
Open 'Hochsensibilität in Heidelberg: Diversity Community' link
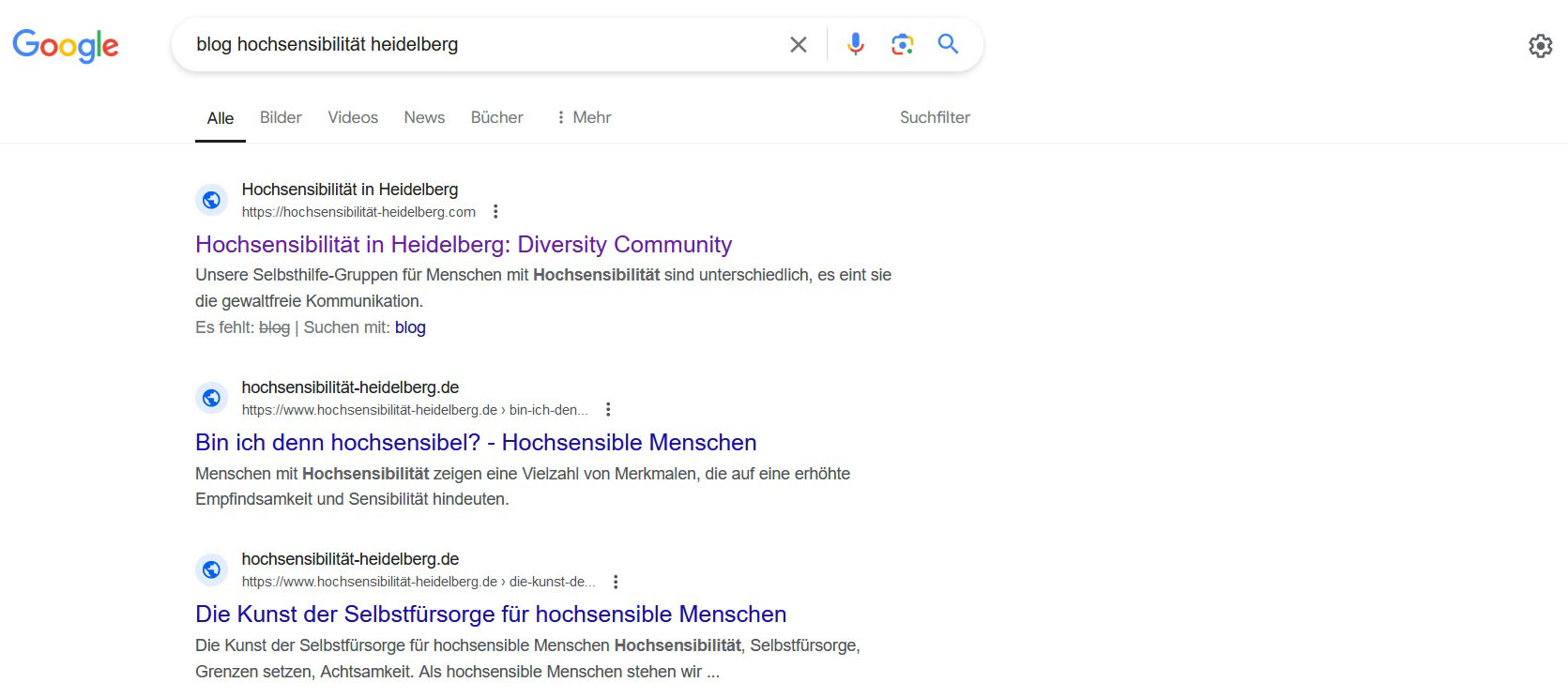click(x=464, y=245)
